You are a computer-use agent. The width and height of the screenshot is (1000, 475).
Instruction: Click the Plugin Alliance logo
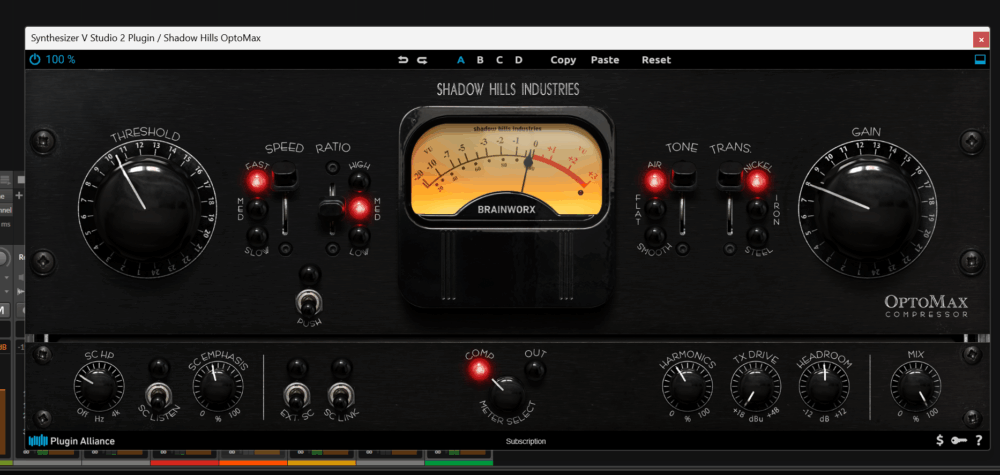(x=71, y=441)
